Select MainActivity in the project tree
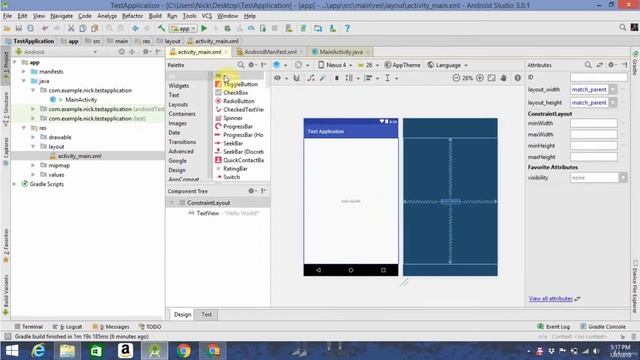Viewport: 640px width, 360px height. click(81, 100)
